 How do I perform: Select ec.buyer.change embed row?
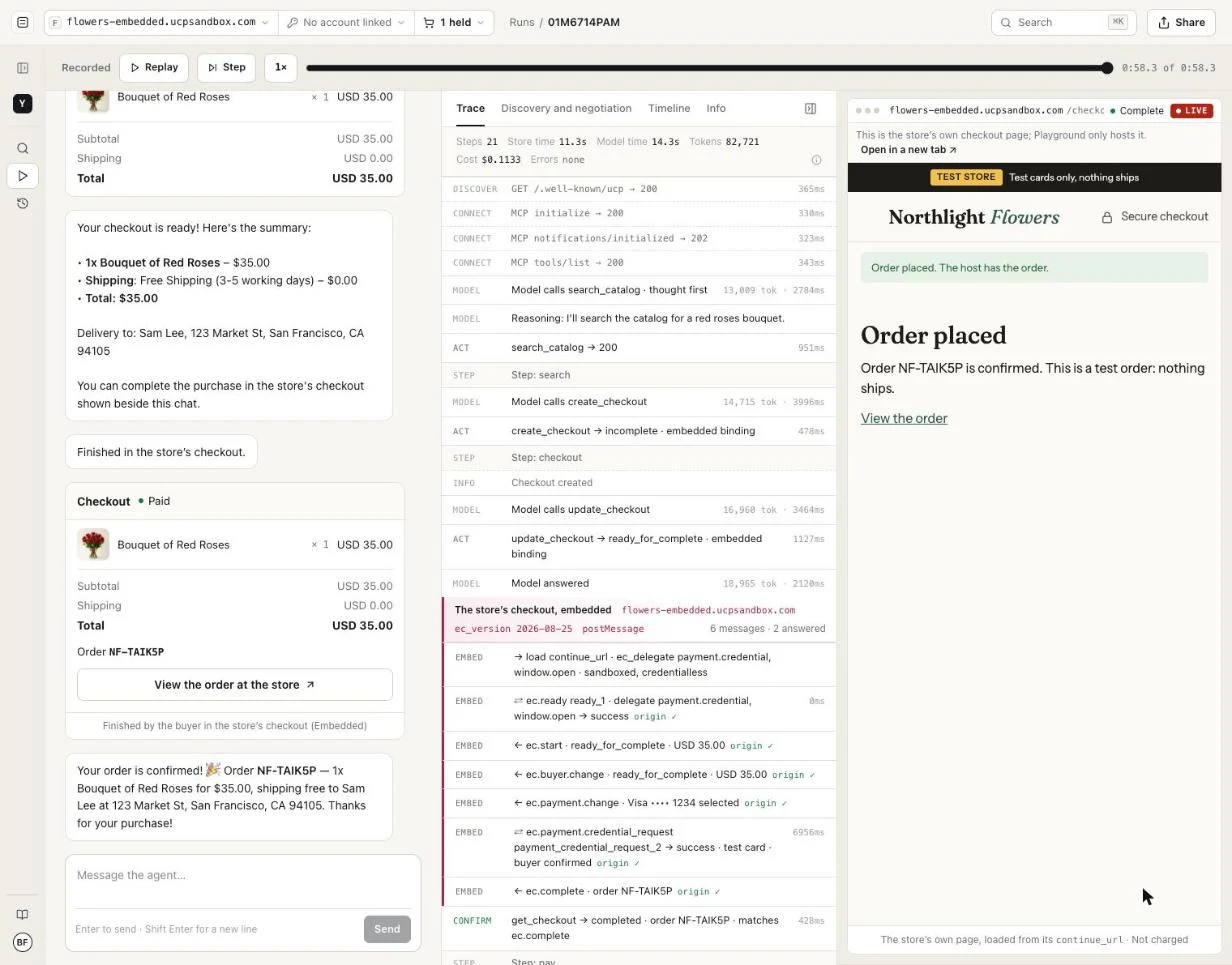point(639,775)
